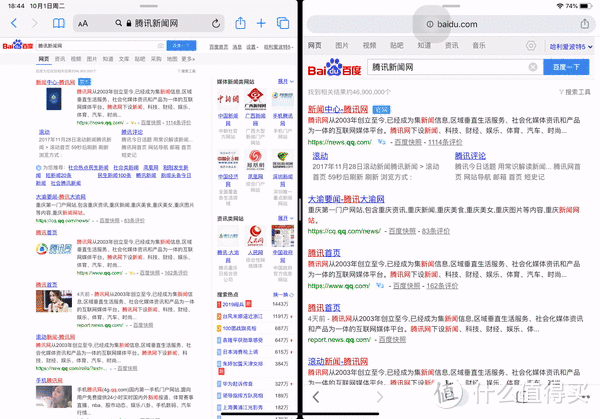
Task: Open 腾讯评论 sublink in left window
Action: pyautogui.click(x=132, y=132)
